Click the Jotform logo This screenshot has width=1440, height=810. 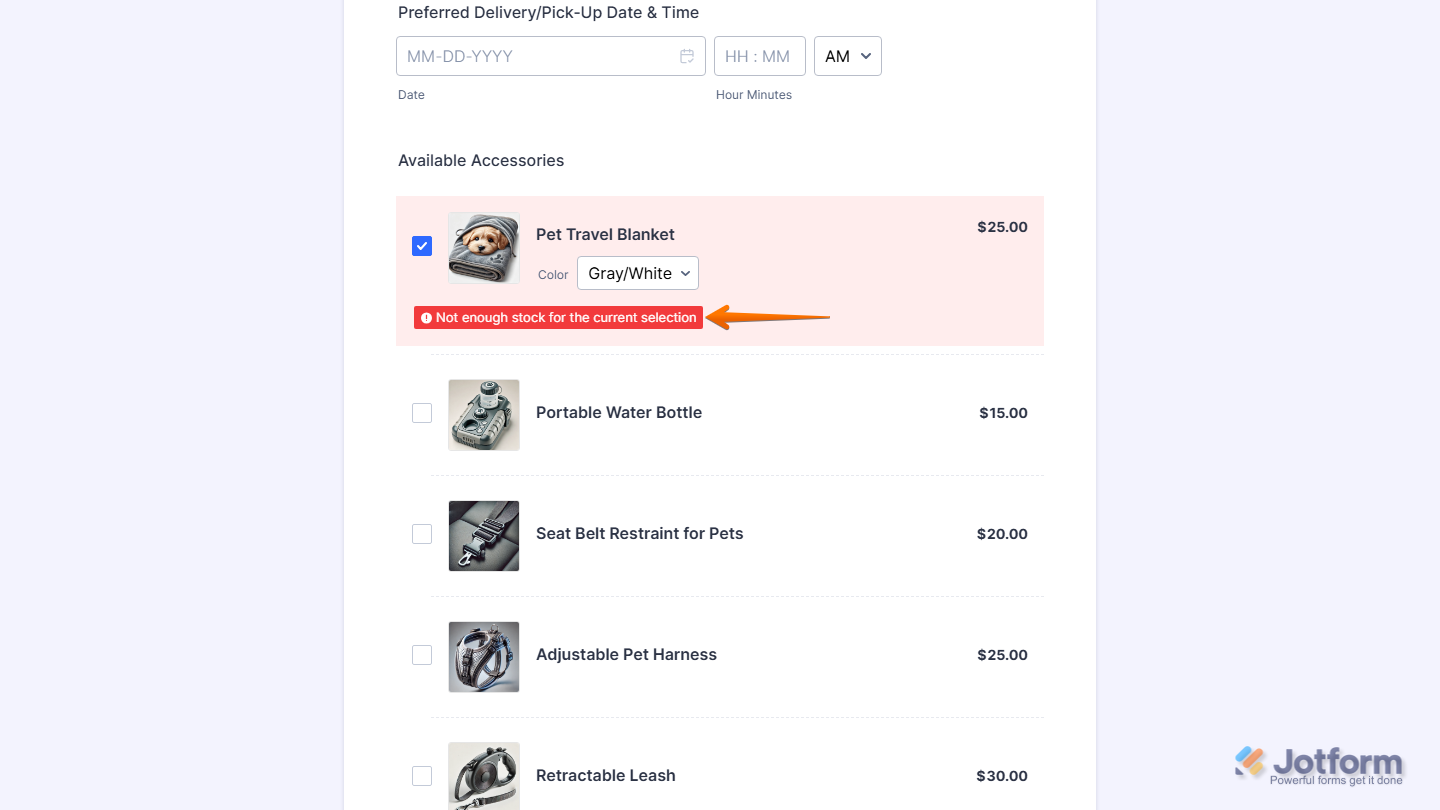(1319, 765)
